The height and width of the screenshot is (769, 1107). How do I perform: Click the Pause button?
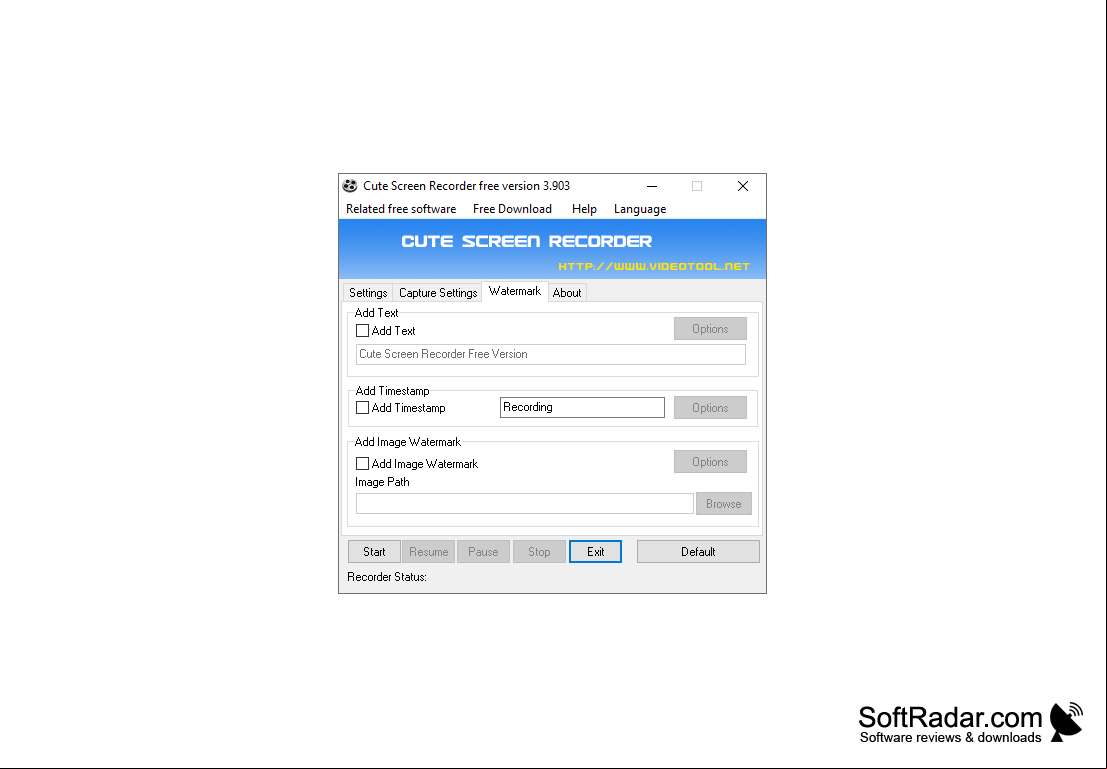click(x=484, y=552)
